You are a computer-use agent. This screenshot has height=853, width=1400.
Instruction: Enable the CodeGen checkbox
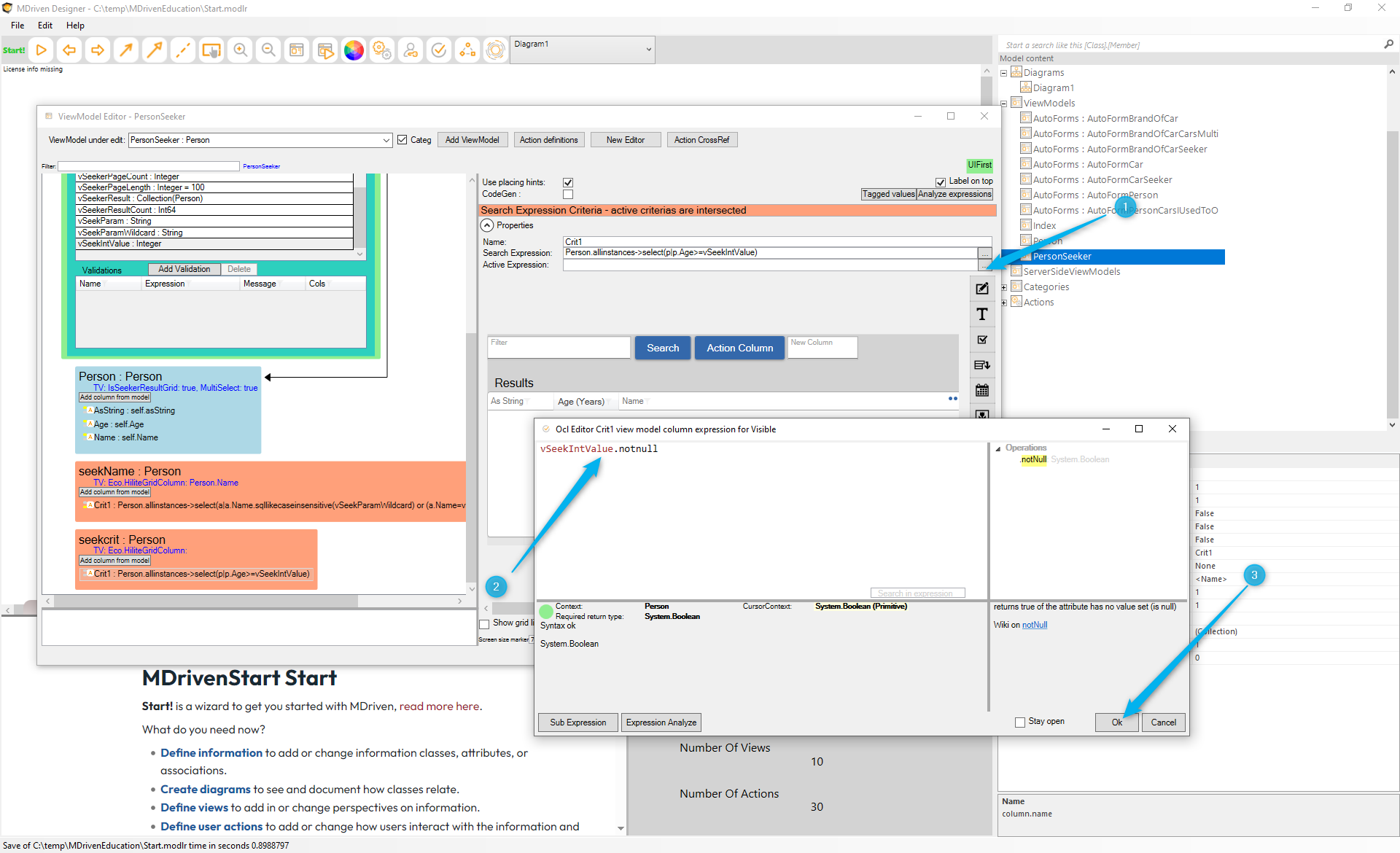(568, 195)
